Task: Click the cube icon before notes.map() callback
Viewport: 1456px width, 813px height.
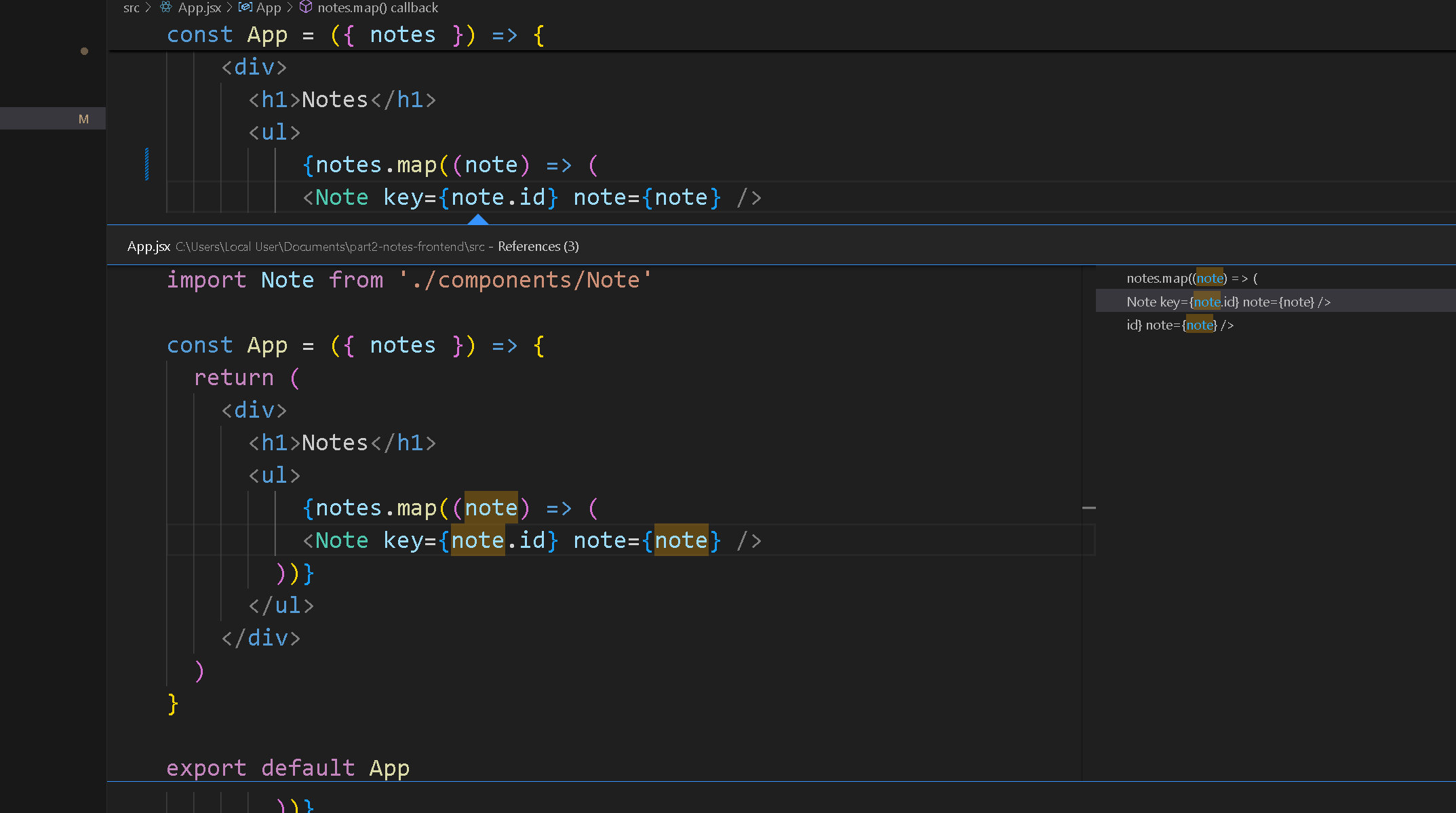Action: [306, 7]
